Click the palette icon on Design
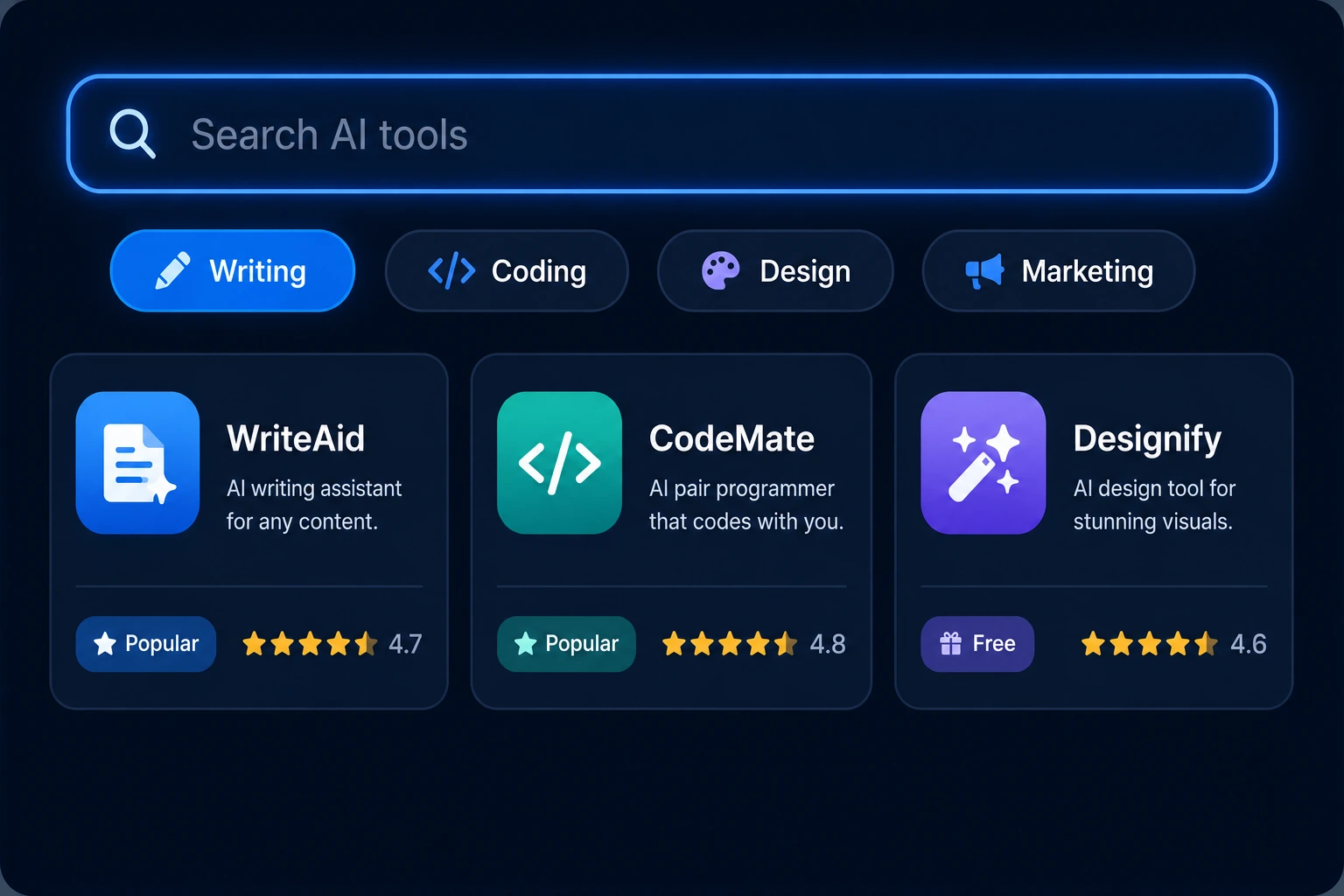Image resolution: width=1344 pixels, height=896 pixels. pyautogui.click(x=721, y=270)
